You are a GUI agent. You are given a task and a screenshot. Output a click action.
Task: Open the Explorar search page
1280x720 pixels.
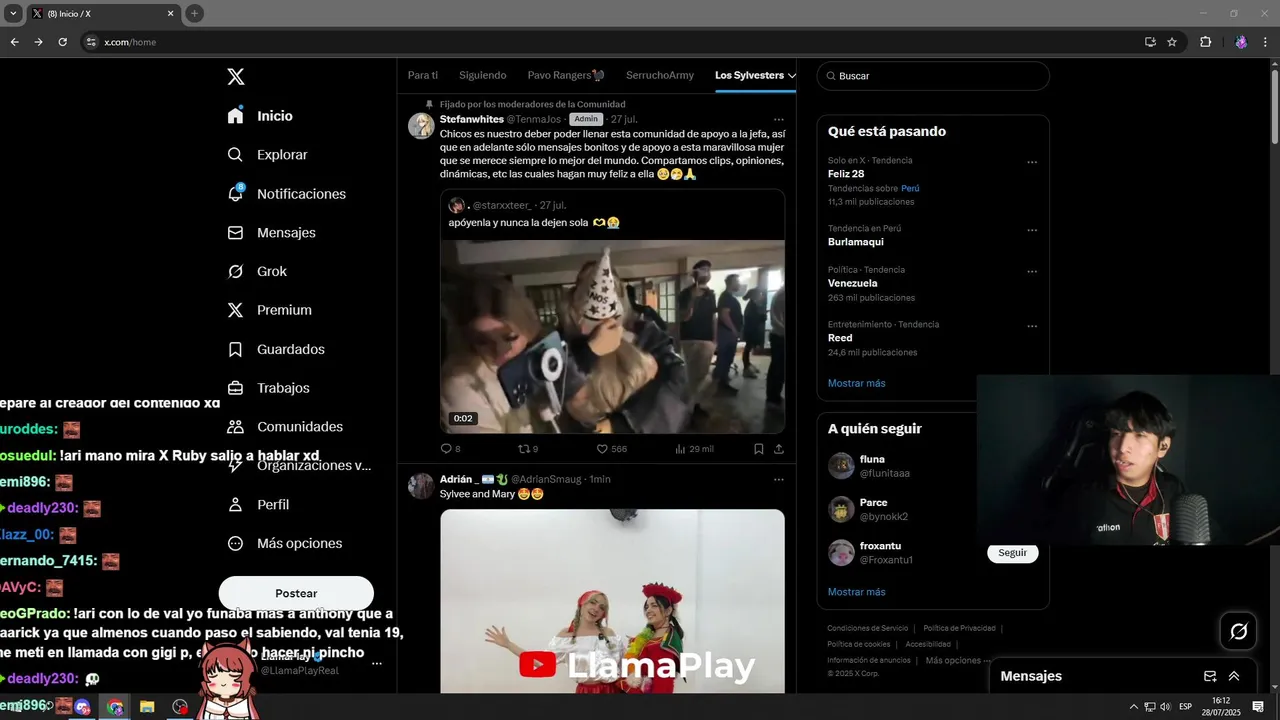(267, 155)
